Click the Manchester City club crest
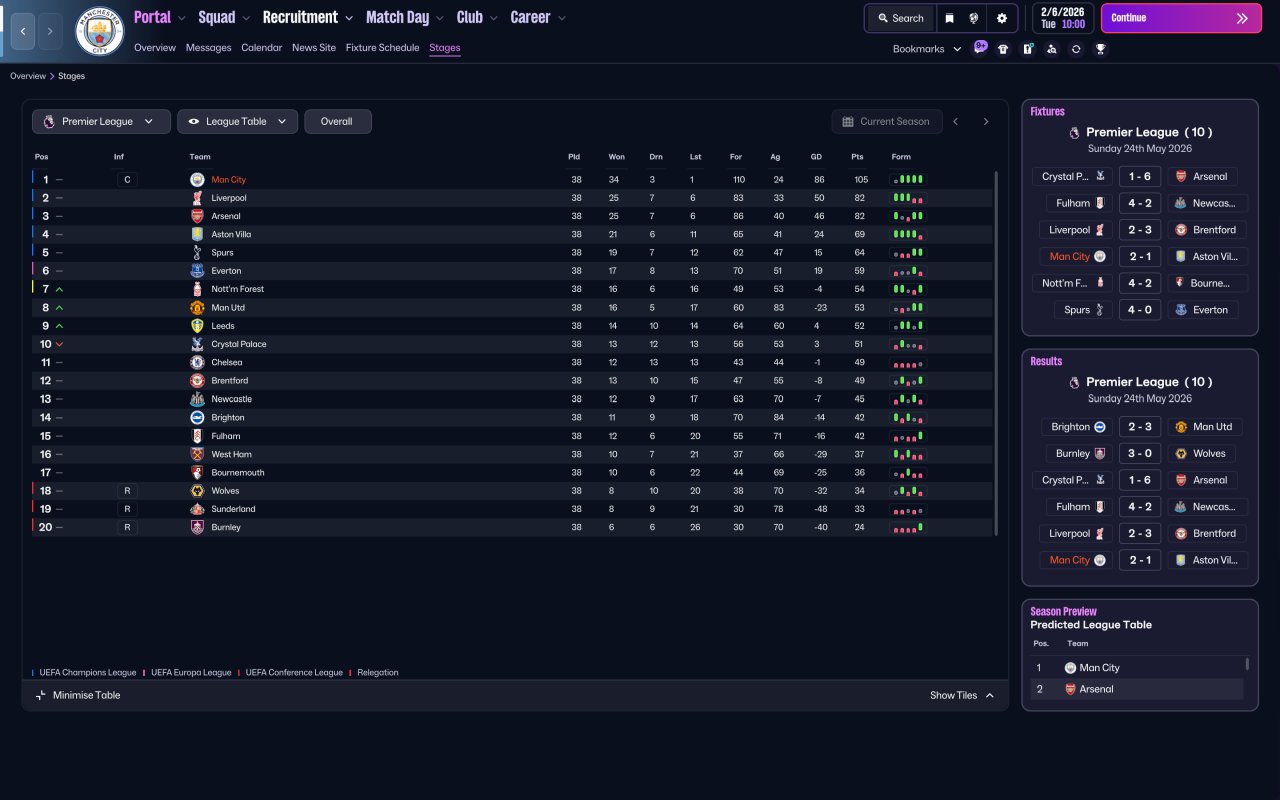This screenshot has height=800, width=1280. (x=100, y=31)
